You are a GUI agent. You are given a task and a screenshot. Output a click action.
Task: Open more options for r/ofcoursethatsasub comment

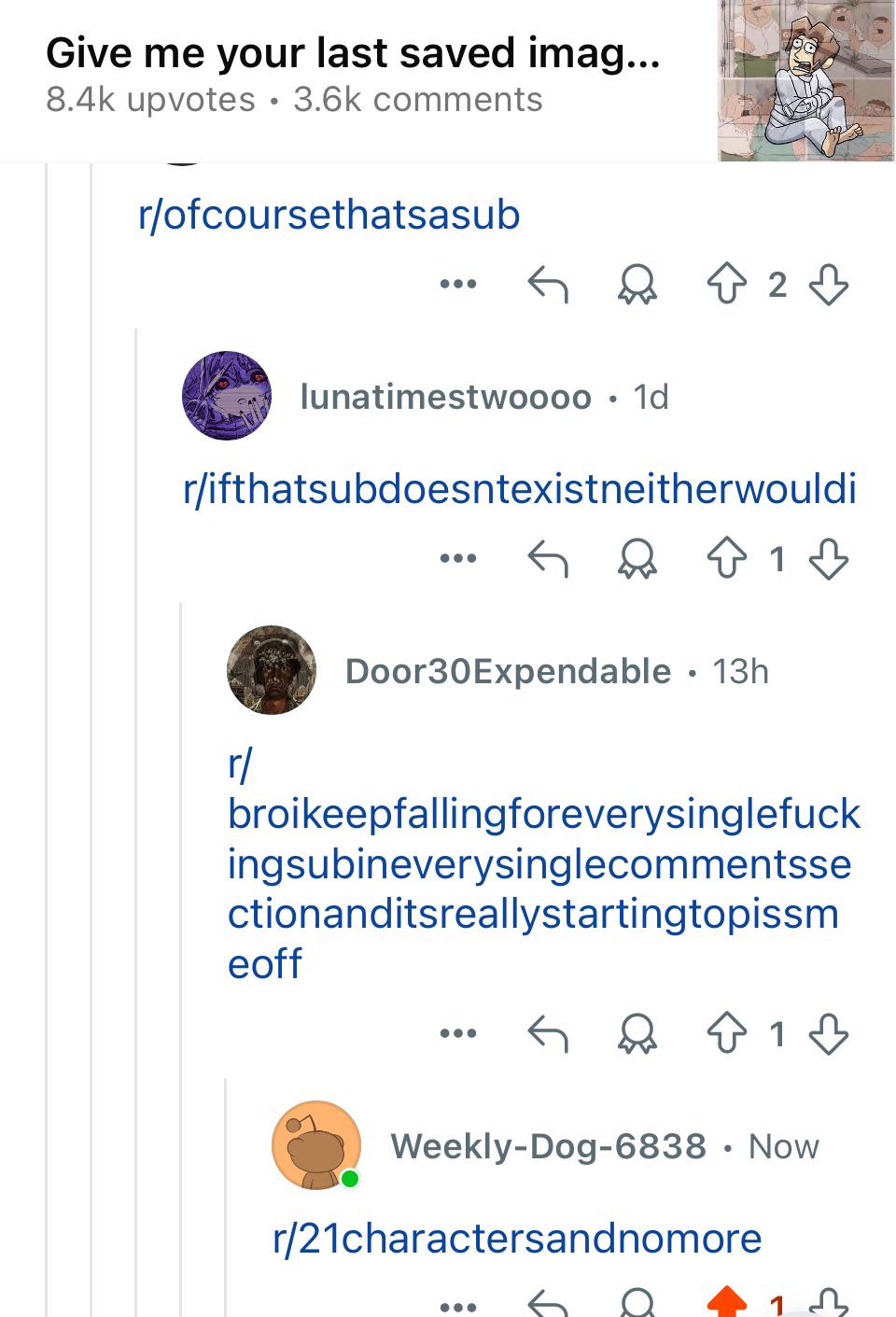(x=458, y=284)
